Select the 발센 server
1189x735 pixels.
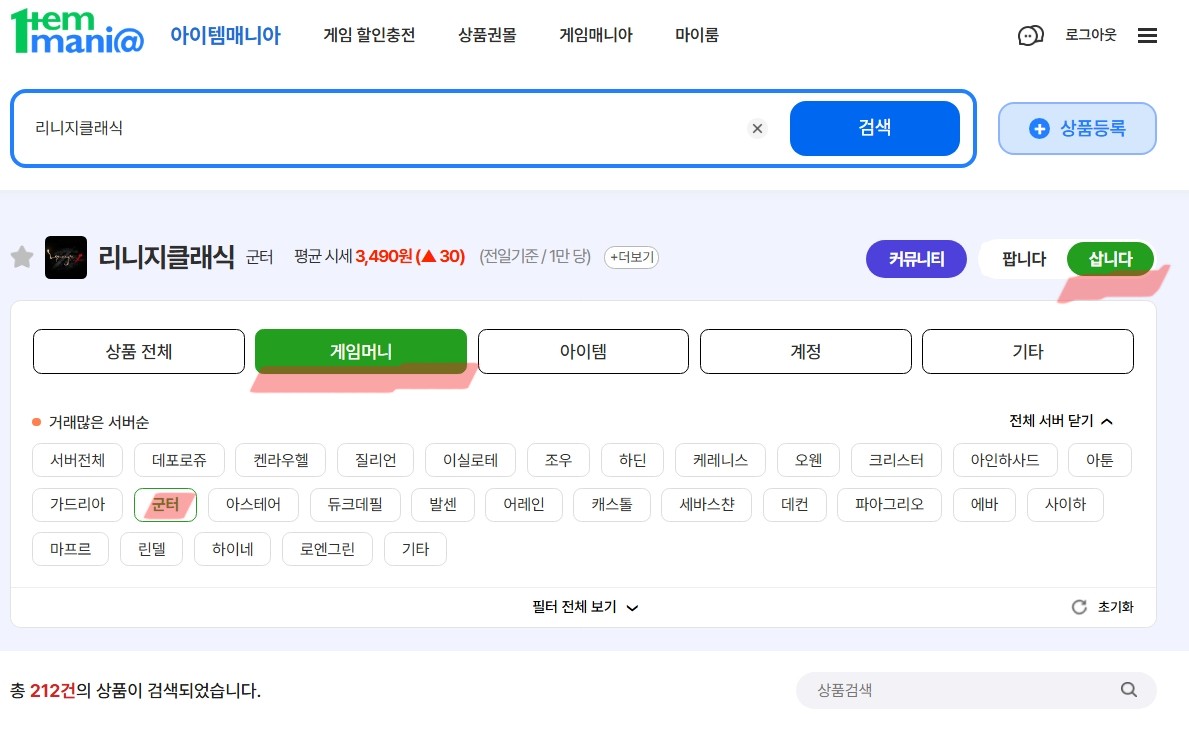(443, 504)
